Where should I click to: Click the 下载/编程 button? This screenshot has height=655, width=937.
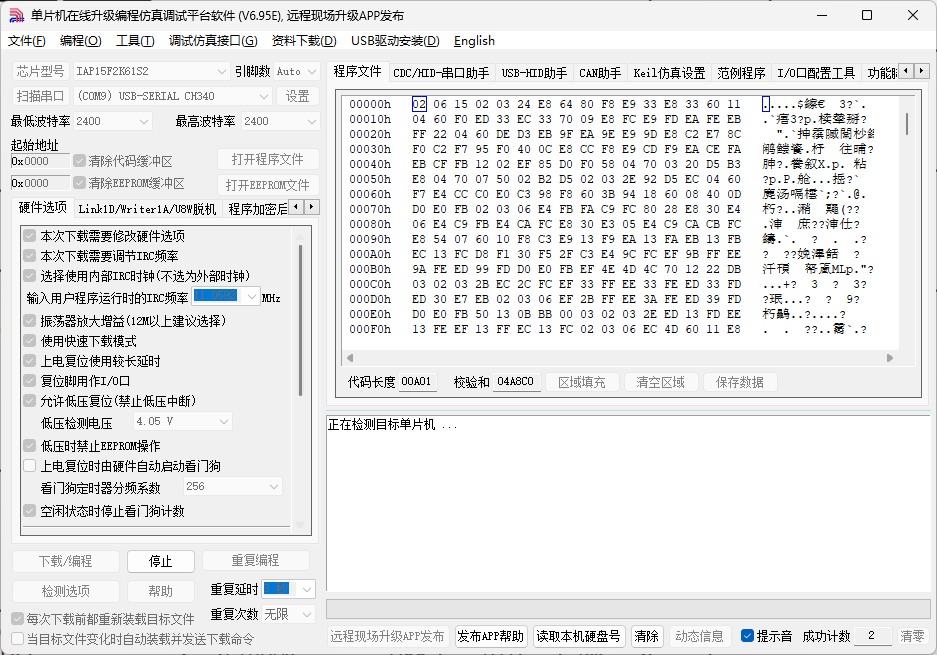66,561
